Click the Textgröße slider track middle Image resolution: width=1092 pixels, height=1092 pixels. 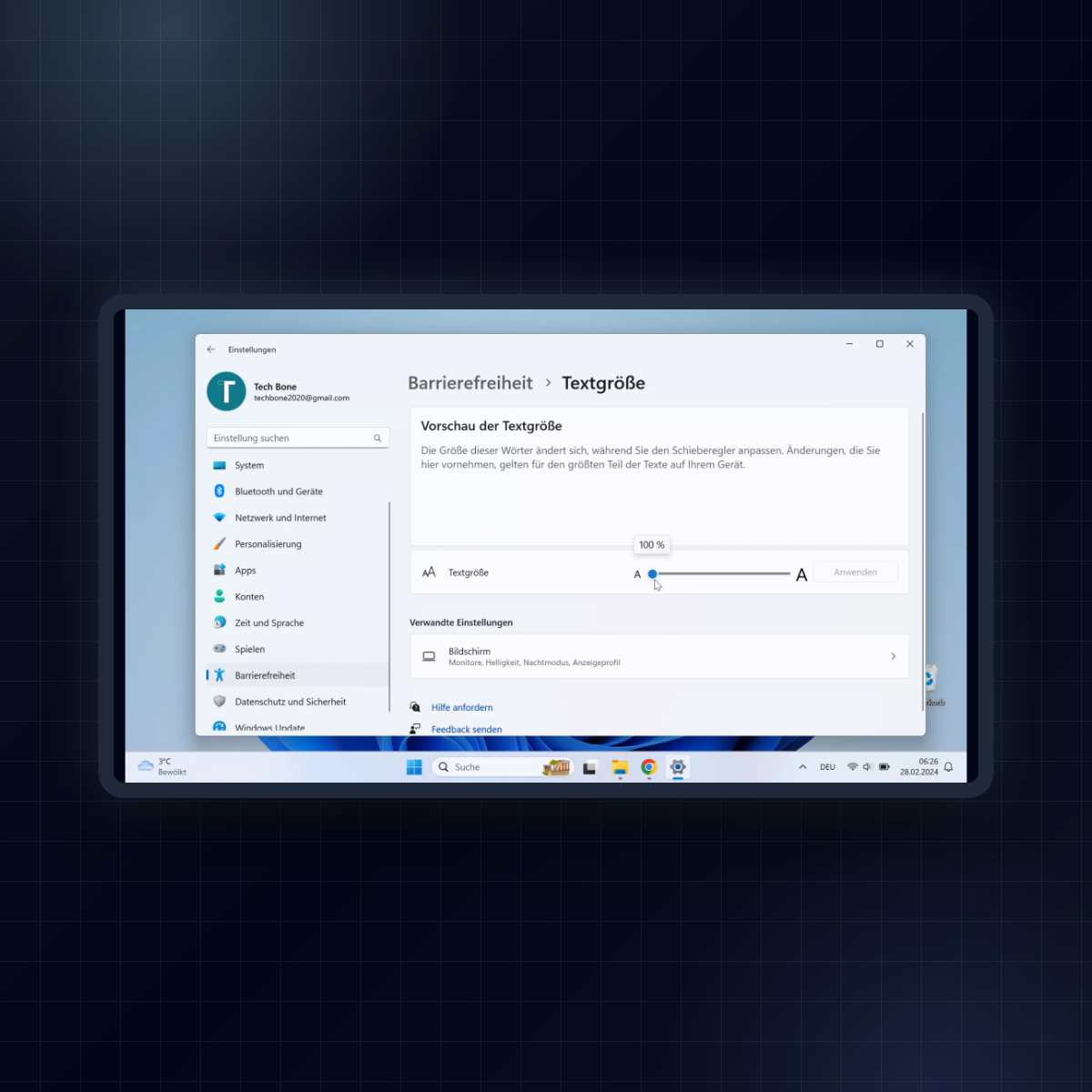(x=722, y=573)
